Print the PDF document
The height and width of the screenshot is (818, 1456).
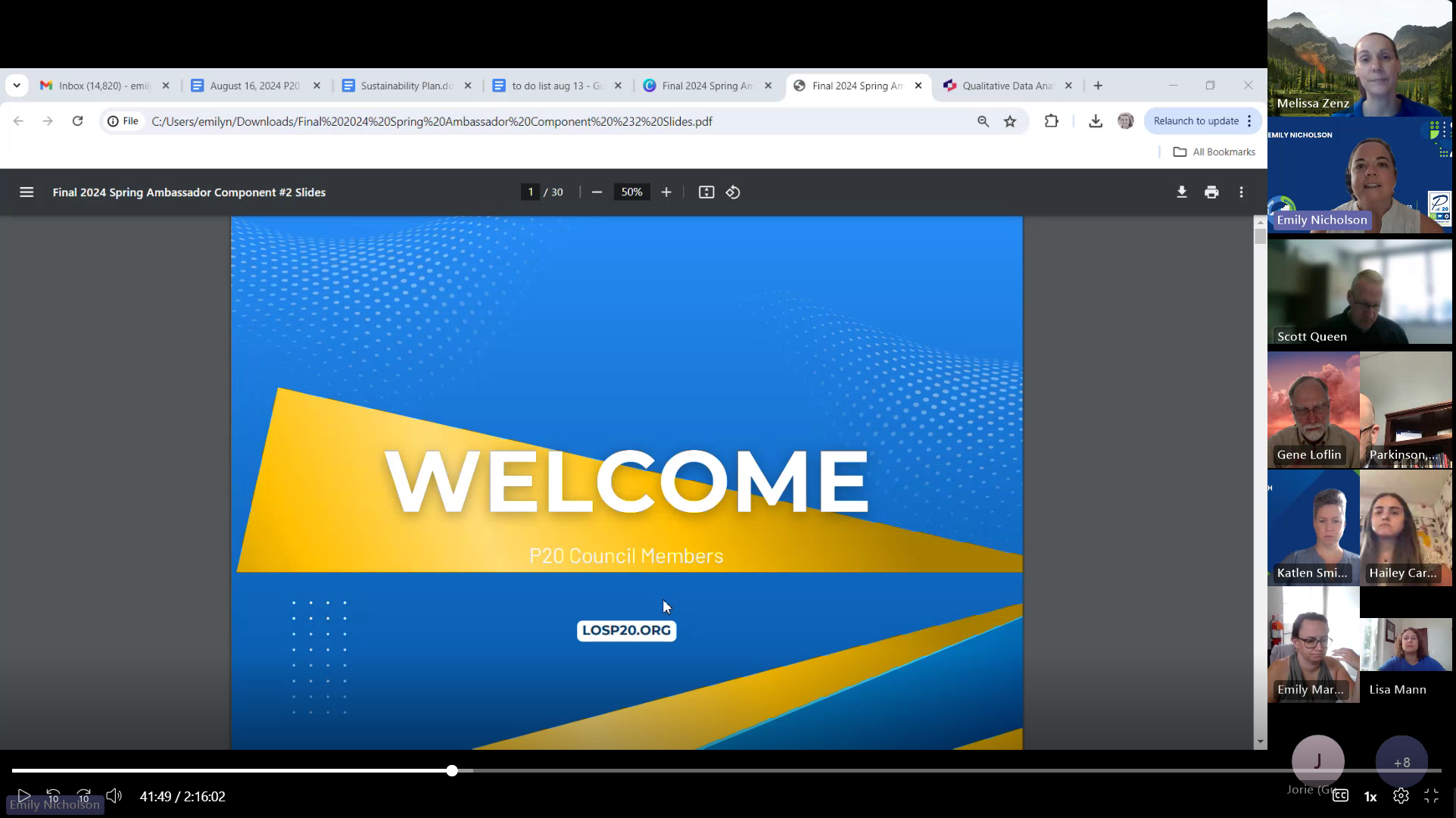click(1211, 192)
